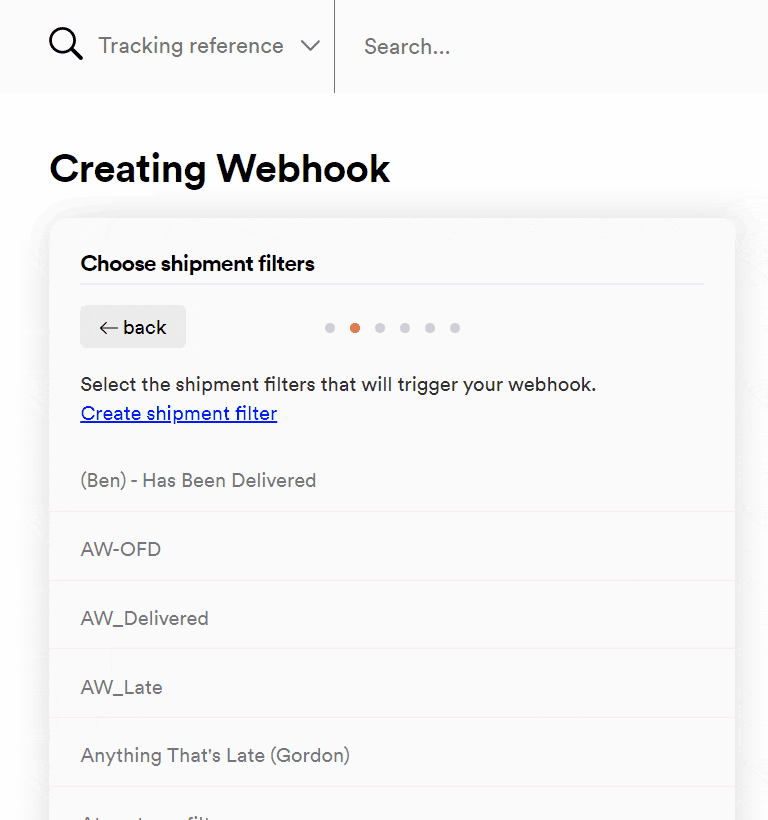Click the fourth step dot
This screenshot has height=820, width=768.
pyautogui.click(x=405, y=327)
